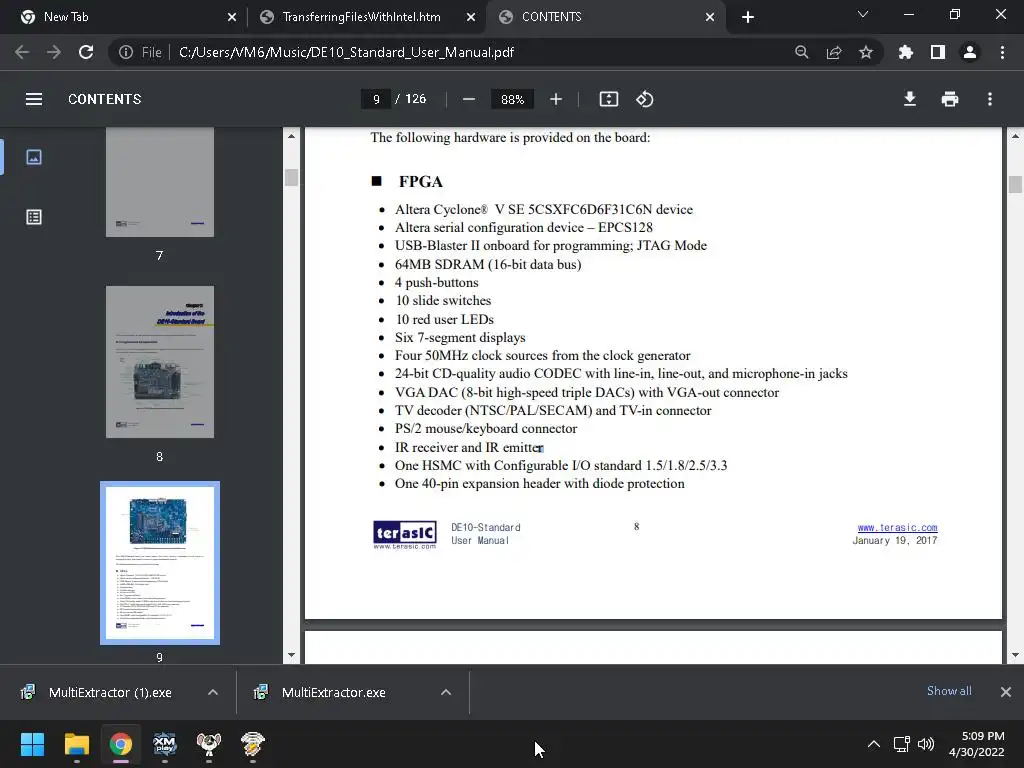Click the page number input field
Screen dimensions: 1024x768
[x=376, y=99]
